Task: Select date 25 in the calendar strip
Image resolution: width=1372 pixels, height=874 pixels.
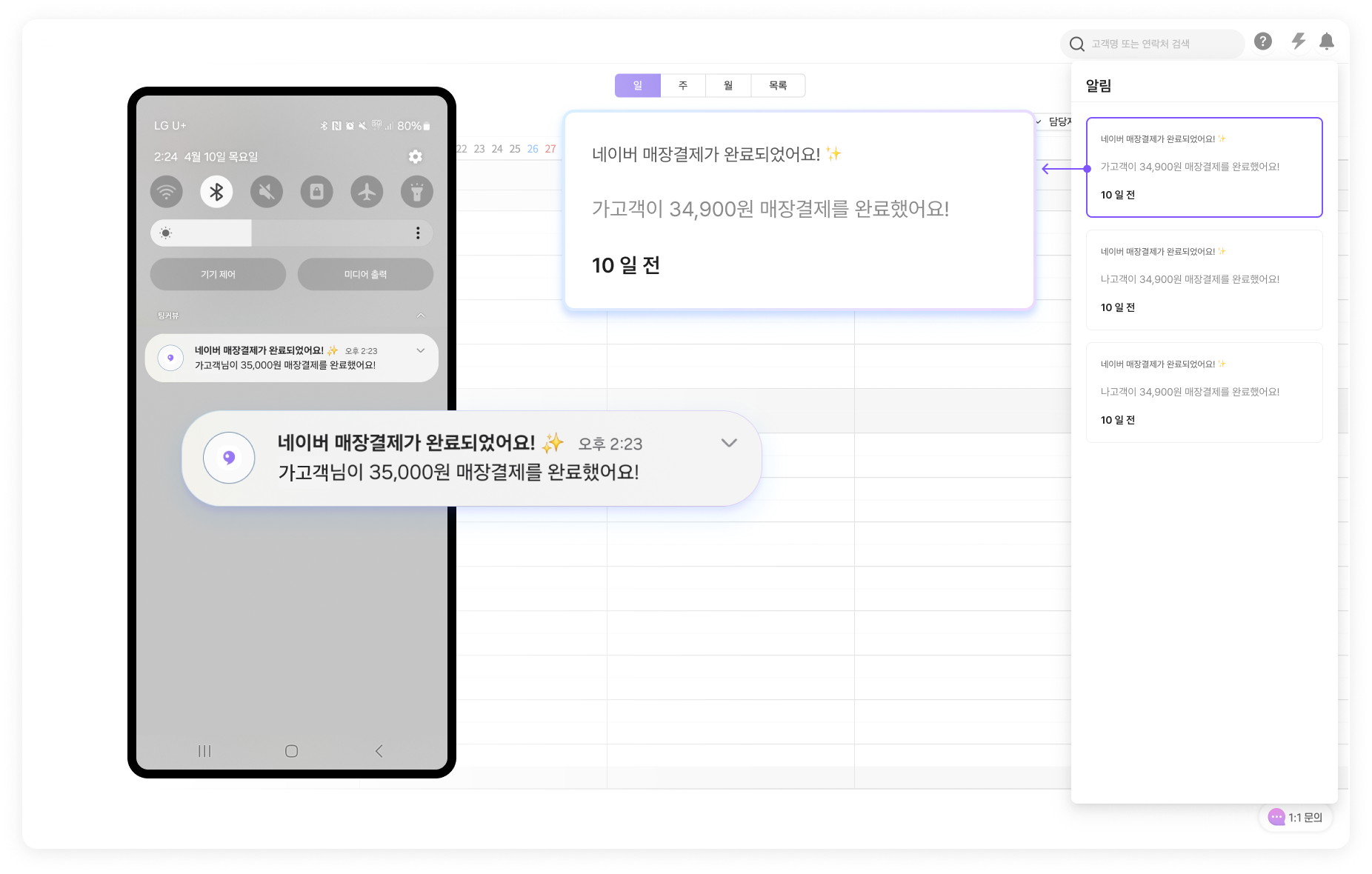Action: click(x=515, y=149)
